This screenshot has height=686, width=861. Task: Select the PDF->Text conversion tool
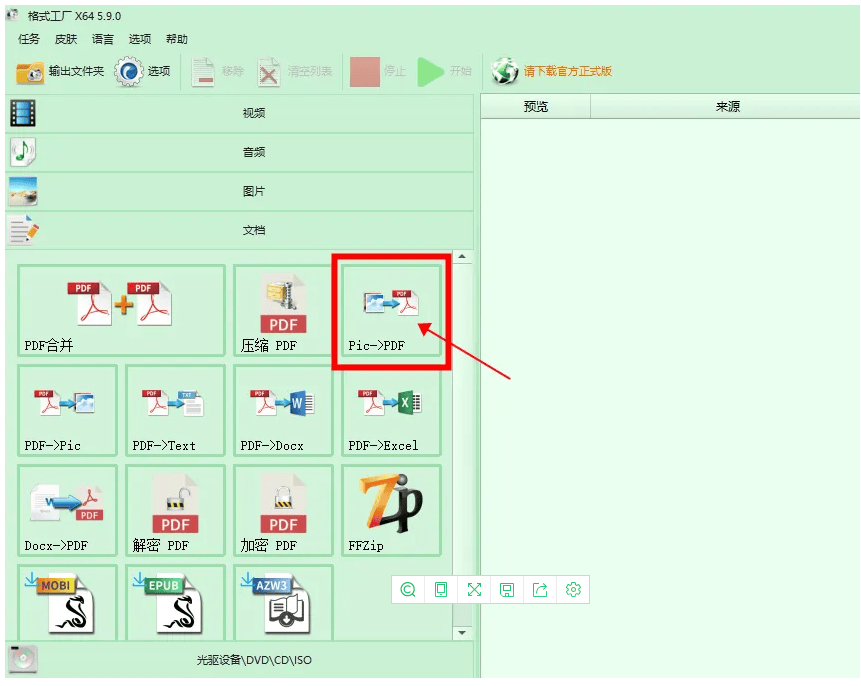(175, 411)
